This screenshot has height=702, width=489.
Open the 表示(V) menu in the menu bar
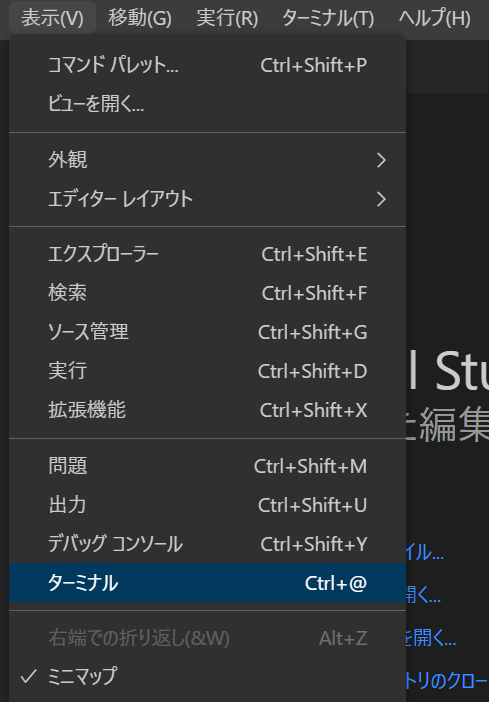coord(52,18)
